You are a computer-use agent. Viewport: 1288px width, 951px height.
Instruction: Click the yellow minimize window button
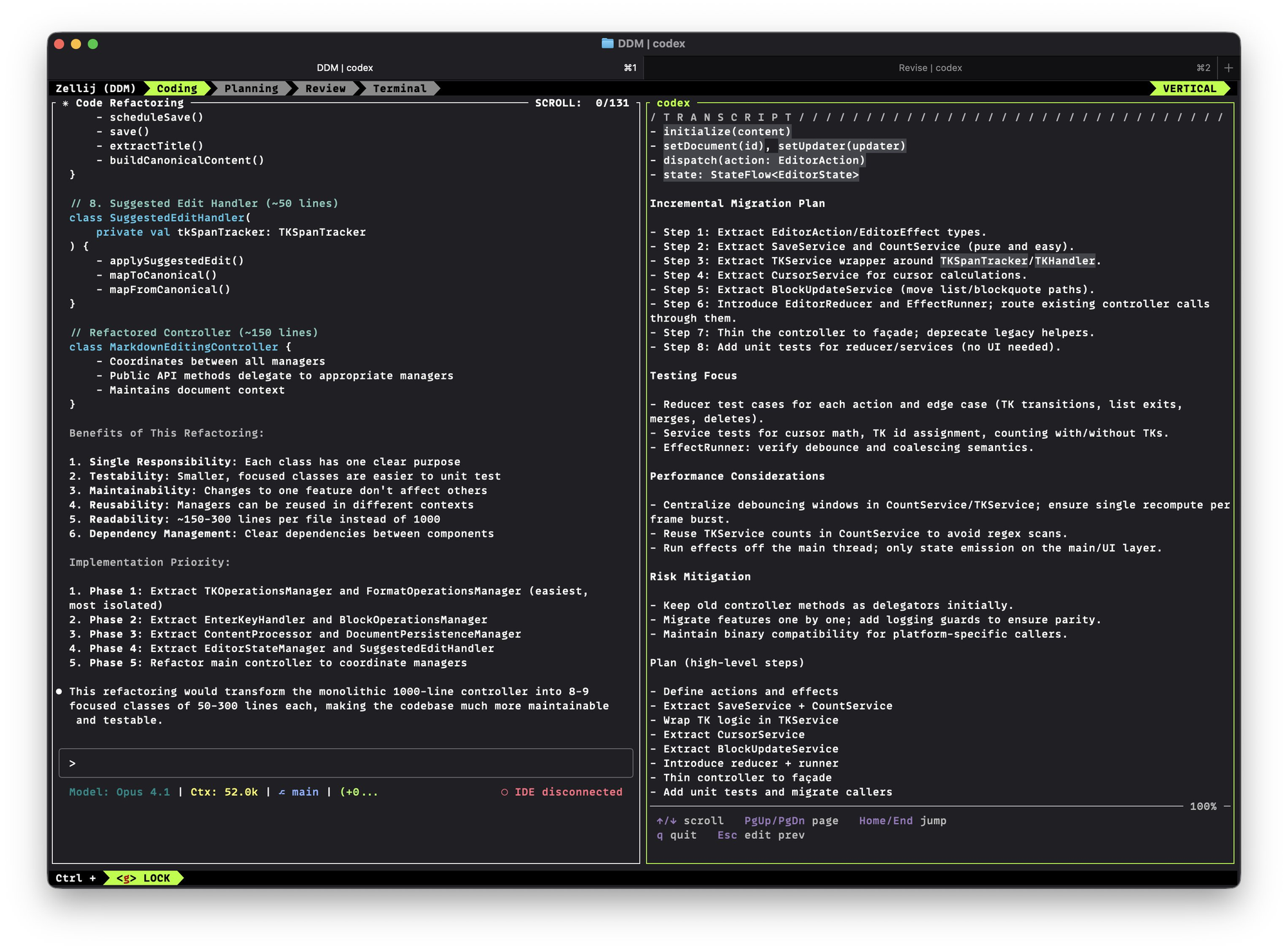point(76,44)
